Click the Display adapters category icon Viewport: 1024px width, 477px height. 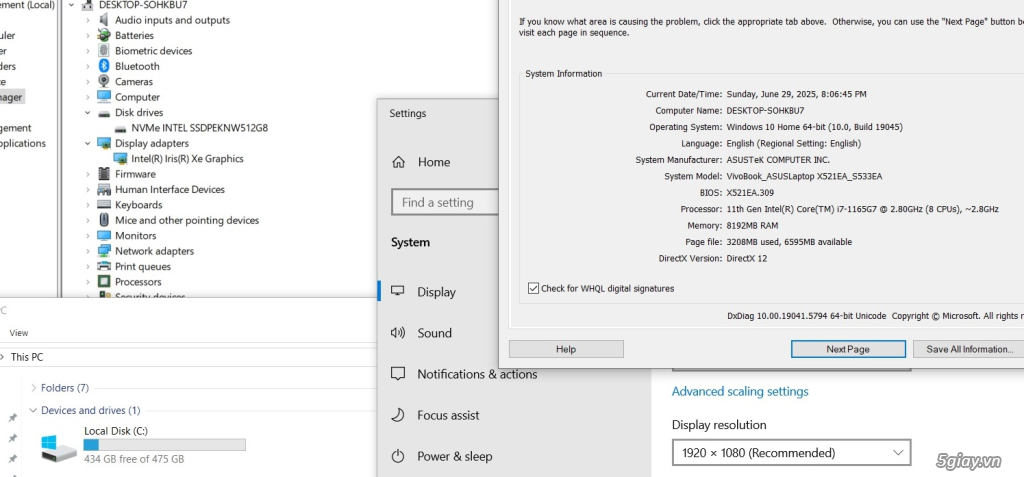point(104,143)
